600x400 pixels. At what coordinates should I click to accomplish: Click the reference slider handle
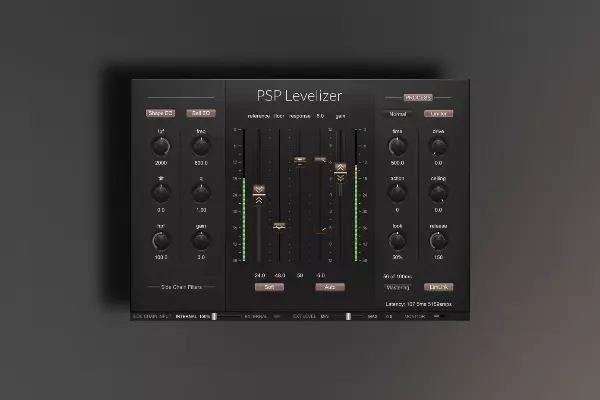259,195
